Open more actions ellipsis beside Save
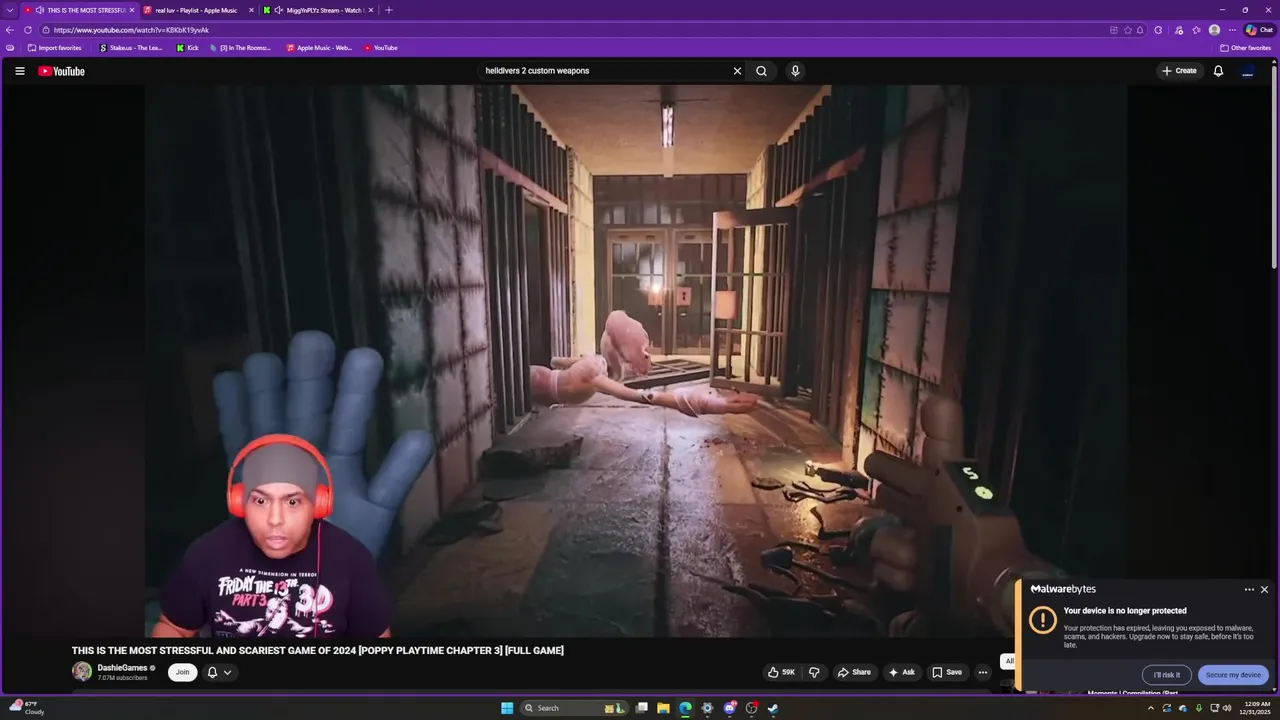This screenshot has height=720, width=1280. [x=983, y=672]
